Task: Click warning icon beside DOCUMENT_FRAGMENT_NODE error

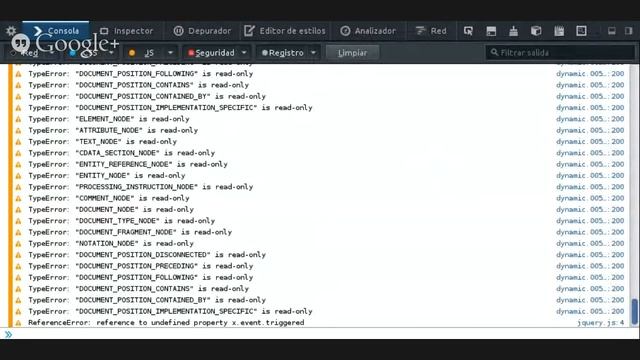Action: point(18,232)
